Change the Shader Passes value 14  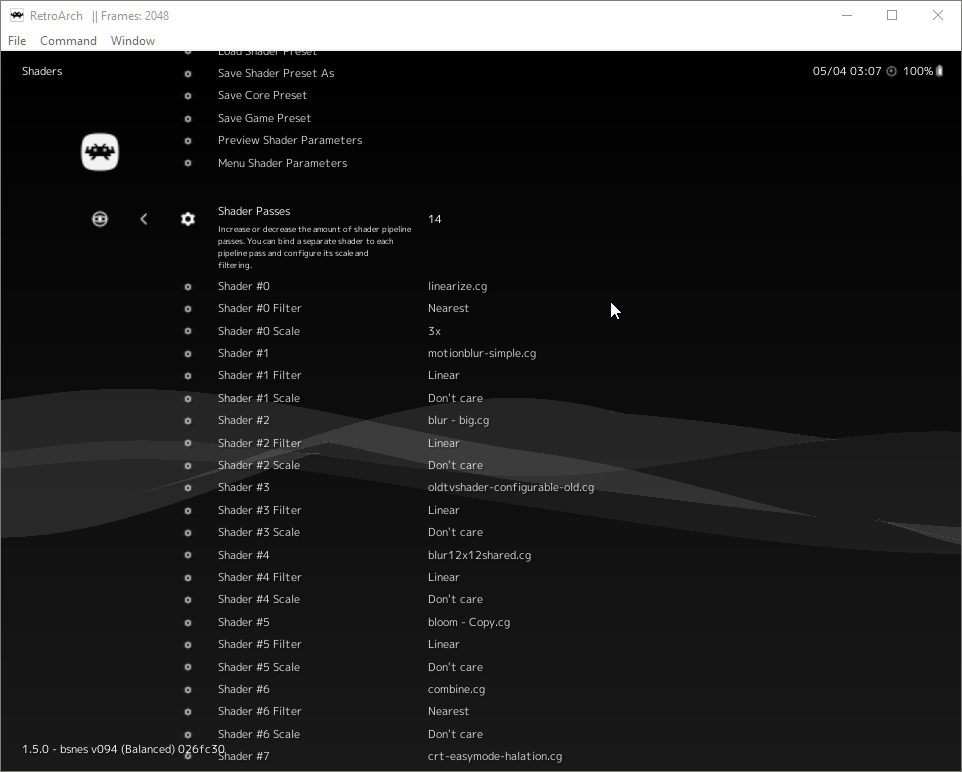click(434, 219)
